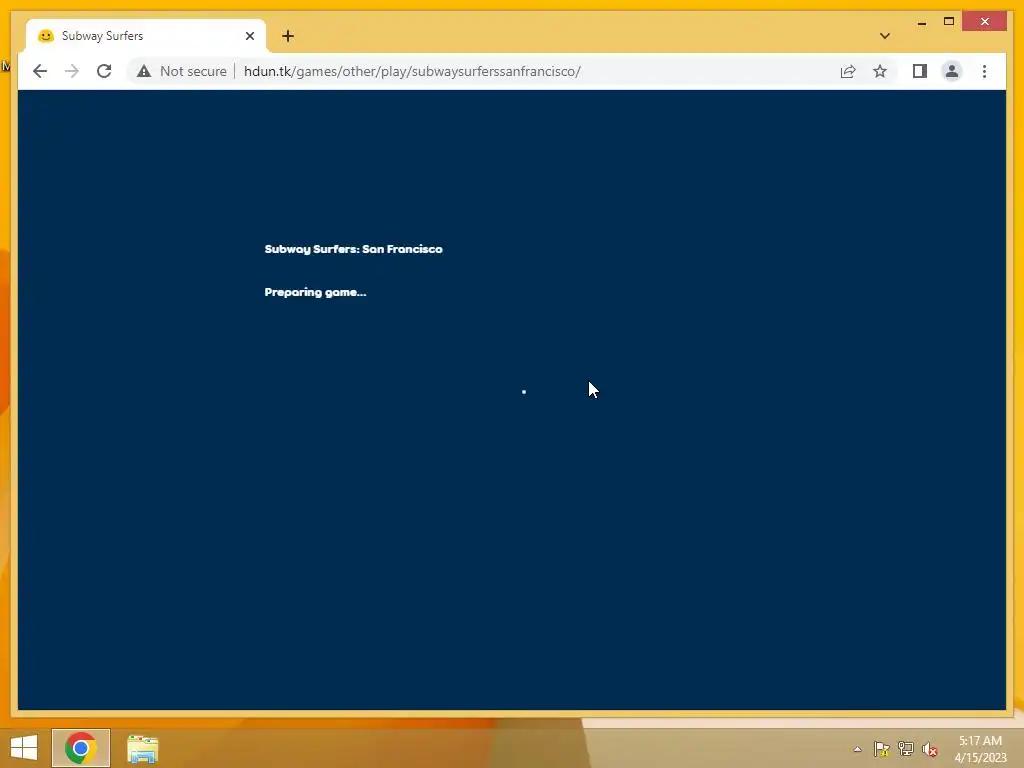The height and width of the screenshot is (768, 1024).
Task: Share this page via share icon
Action: [x=848, y=71]
